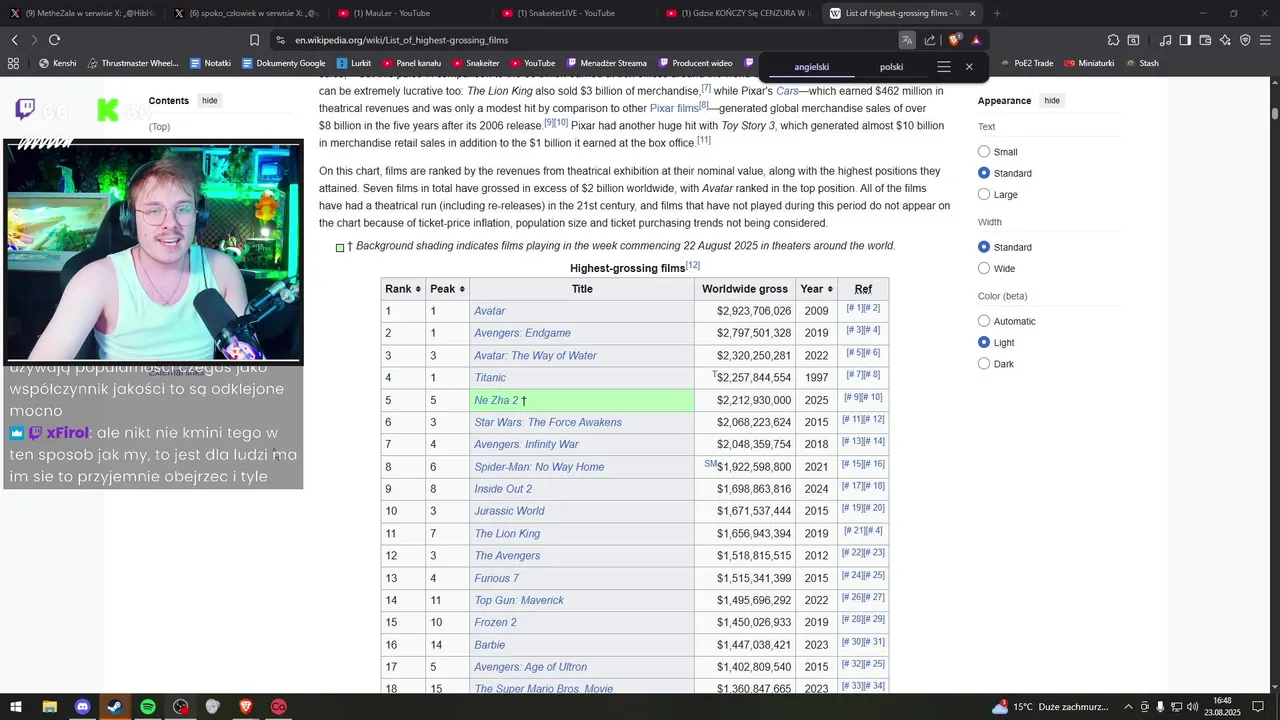Open the Titanic film link
The image size is (1280, 720).
click(x=490, y=378)
